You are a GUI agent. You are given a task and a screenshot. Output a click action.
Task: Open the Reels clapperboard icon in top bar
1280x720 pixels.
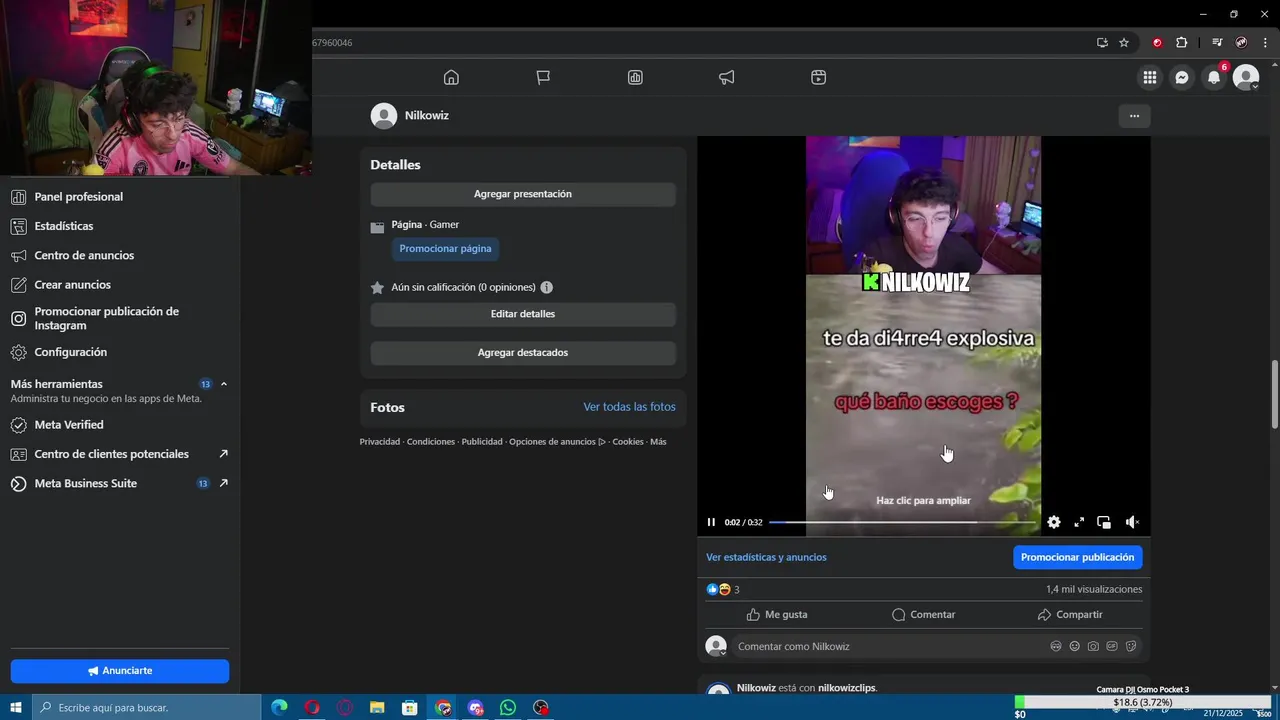pos(819,77)
